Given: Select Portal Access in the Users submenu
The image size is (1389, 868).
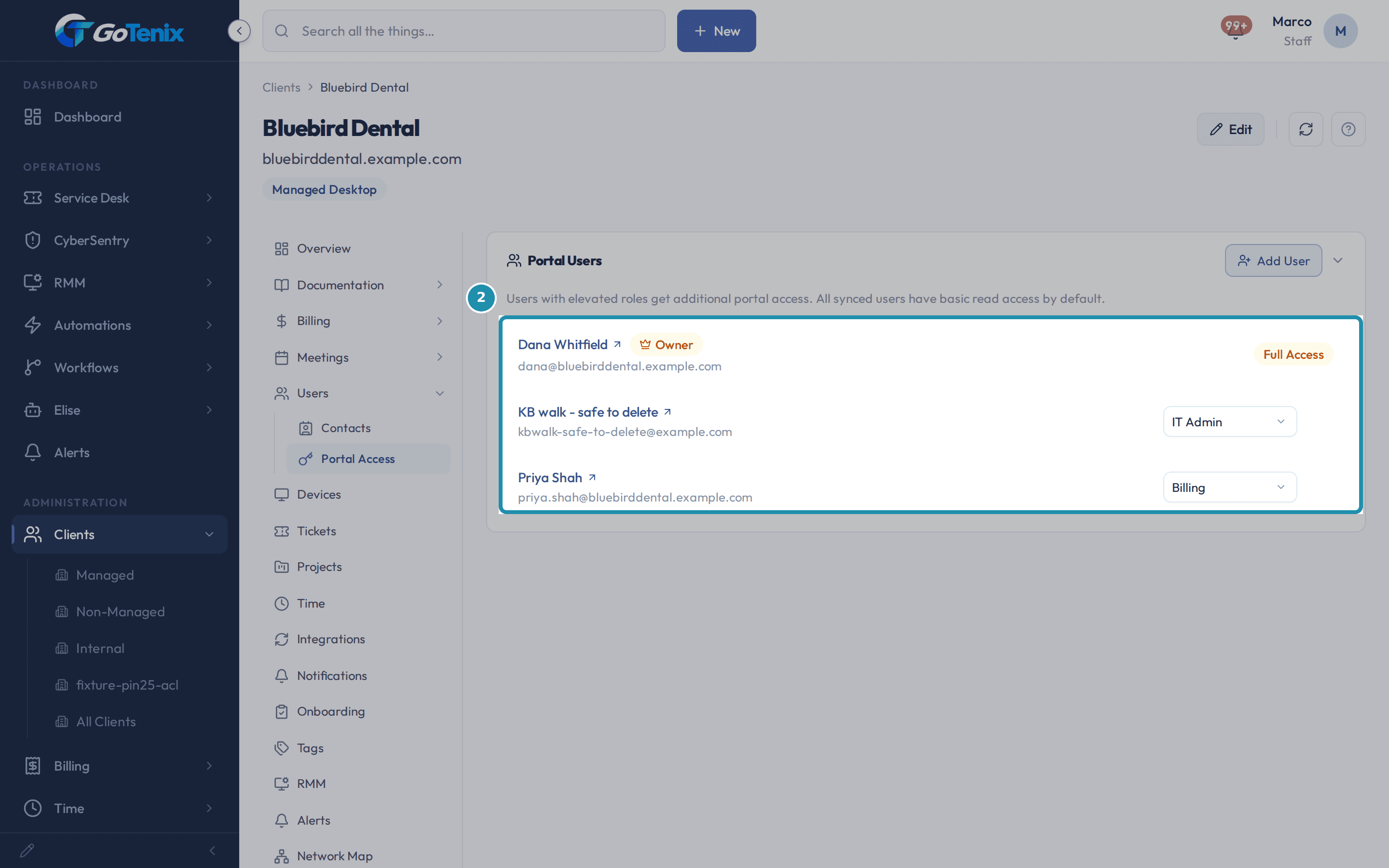Looking at the screenshot, I should pyautogui.click(x=368, y=459).
